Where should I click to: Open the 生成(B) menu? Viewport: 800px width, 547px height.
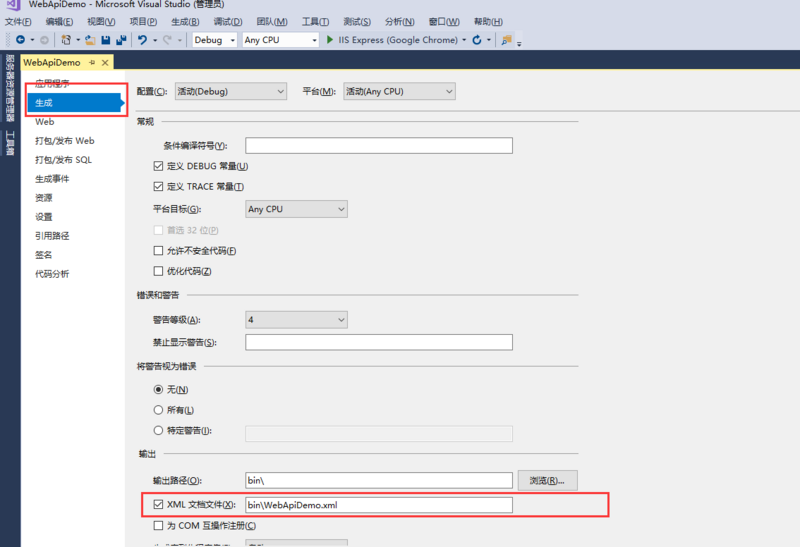click(x=185, y=21)
